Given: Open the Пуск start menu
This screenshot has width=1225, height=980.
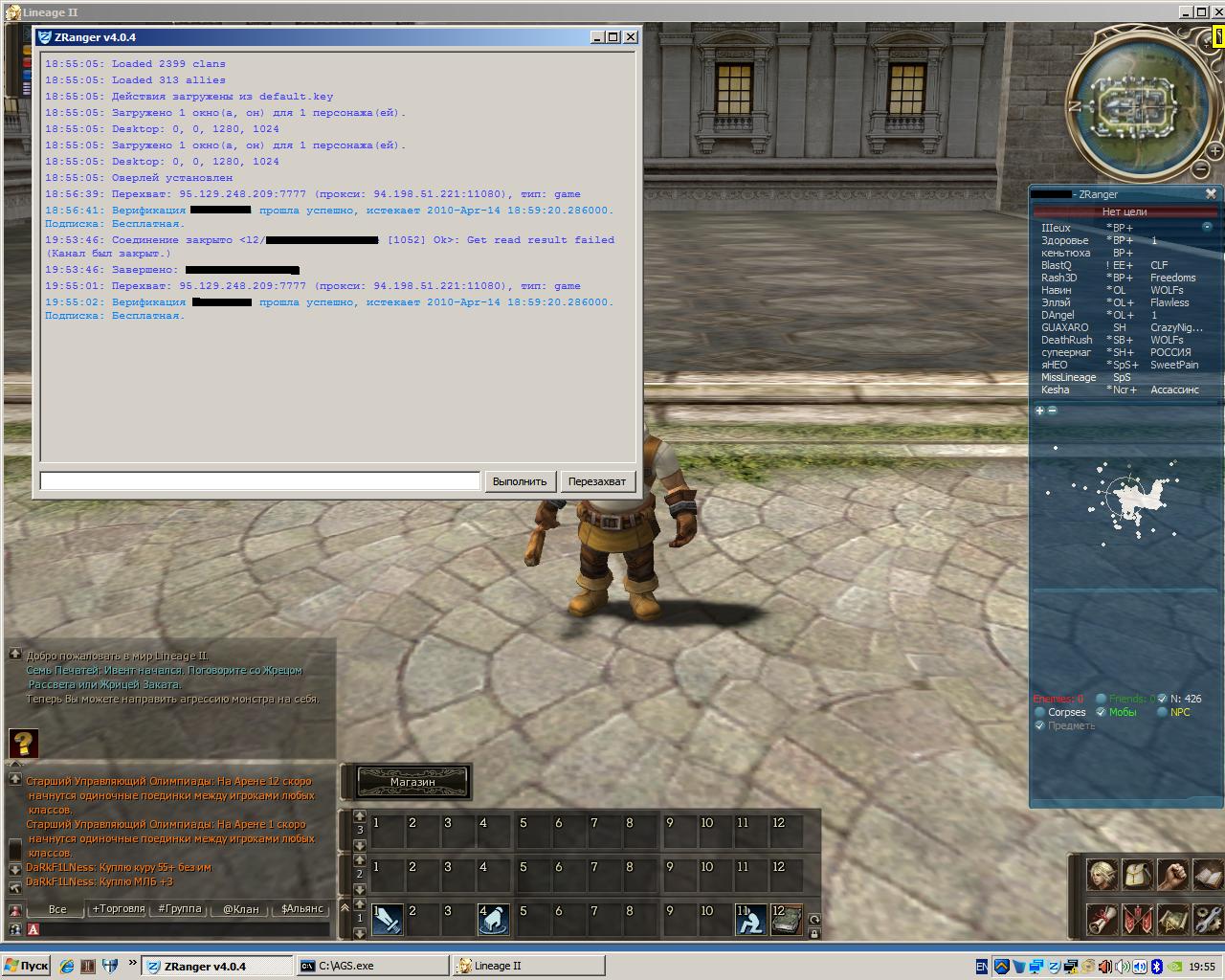Looking at the screenshot, I should [27, 967].
